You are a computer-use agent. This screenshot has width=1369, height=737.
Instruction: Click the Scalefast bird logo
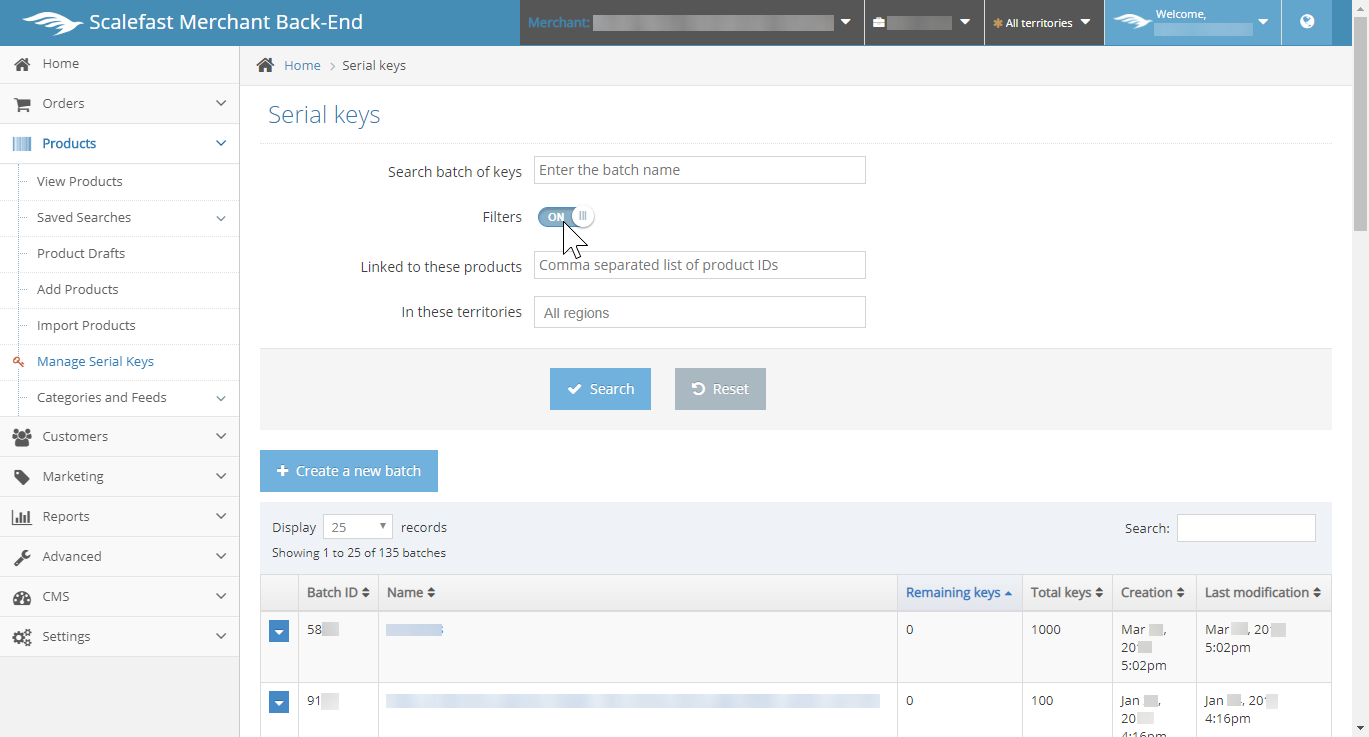pyautogui.click(x=53, y=22)
